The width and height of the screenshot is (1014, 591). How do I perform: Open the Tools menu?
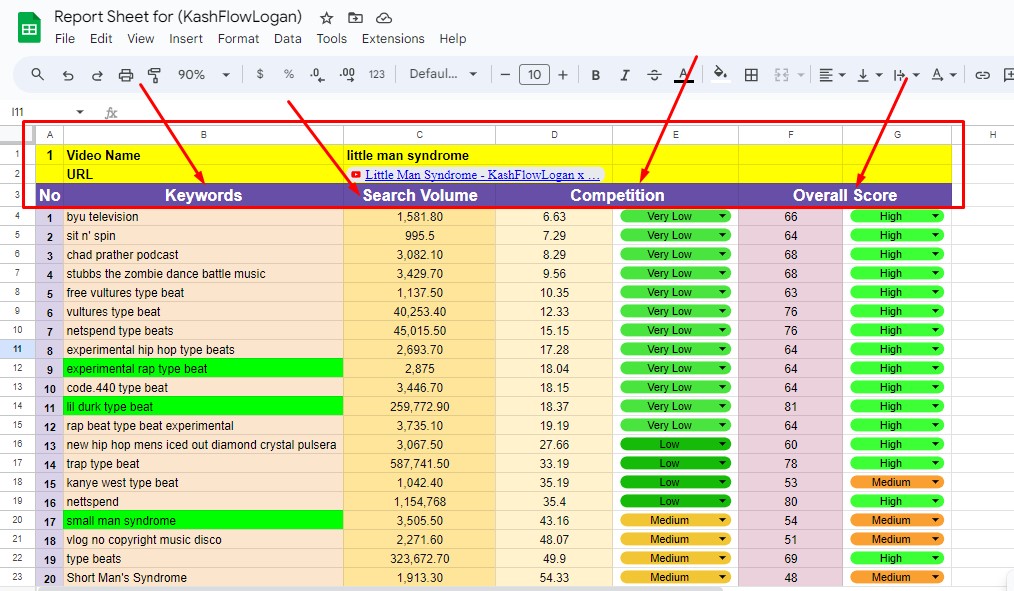pos(331,39)
